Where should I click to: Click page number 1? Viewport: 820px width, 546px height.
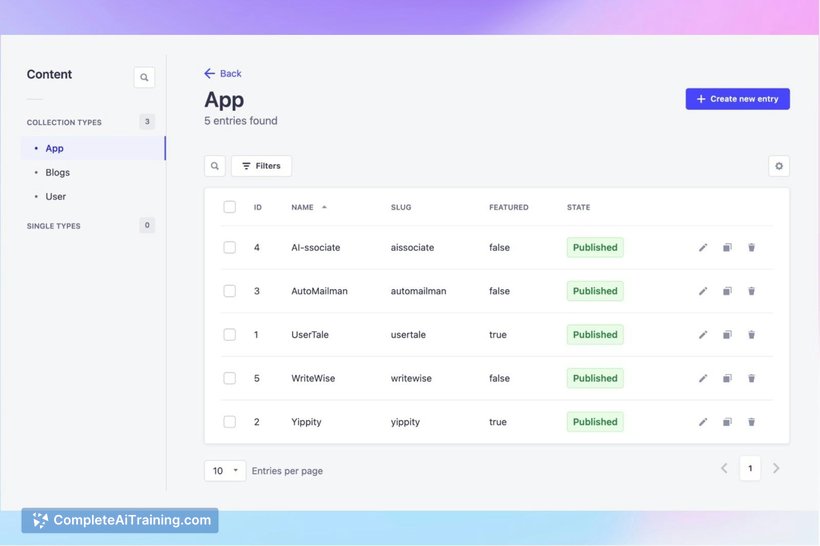[x=750, y=468]
